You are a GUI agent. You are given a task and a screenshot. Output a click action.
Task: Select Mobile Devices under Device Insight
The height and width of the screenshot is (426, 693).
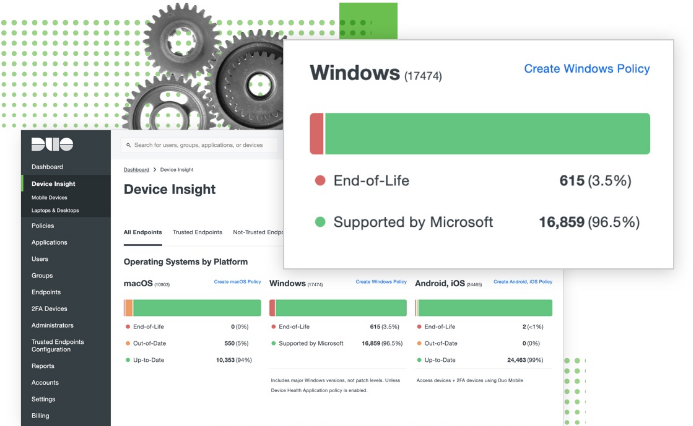coord(49,198)
